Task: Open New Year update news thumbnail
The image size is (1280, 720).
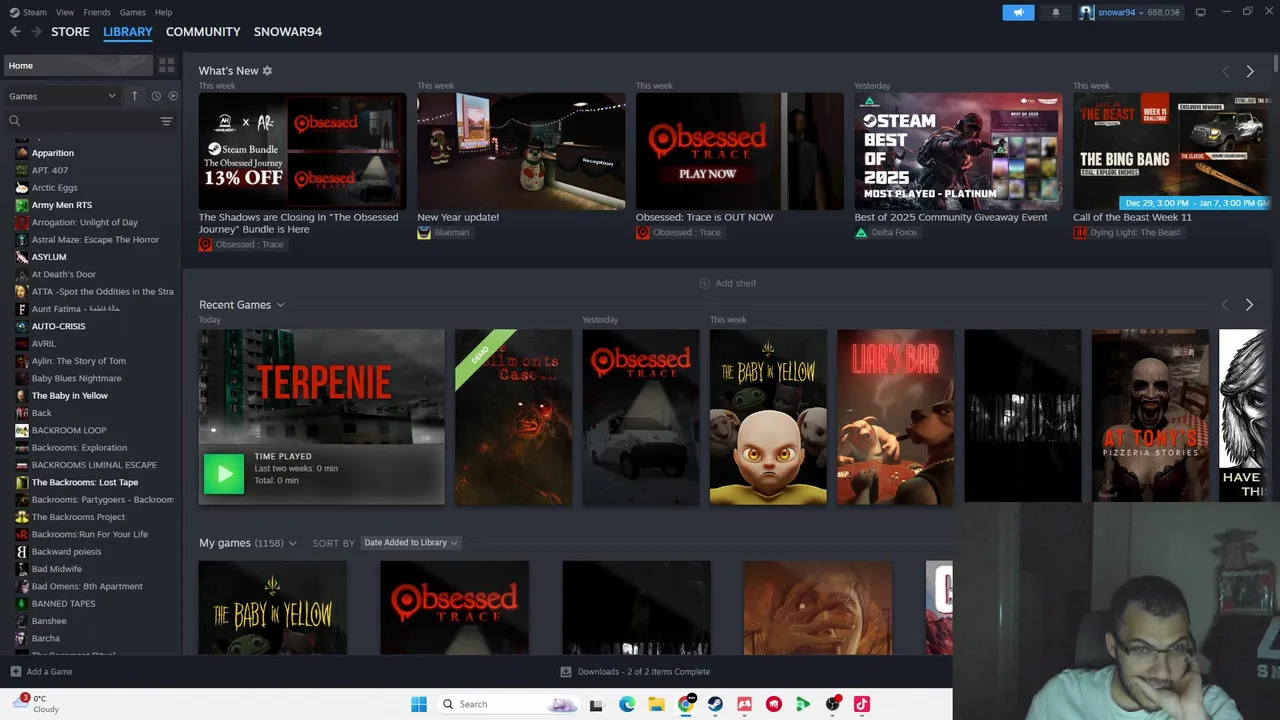Action: (x=521, y=151)
